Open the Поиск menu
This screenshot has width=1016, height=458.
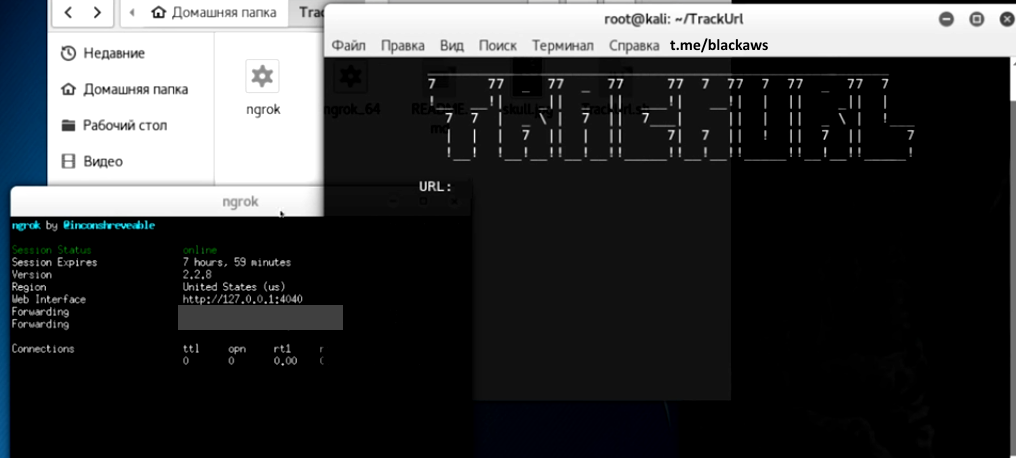pyautogui.click(x=497, y=45)
